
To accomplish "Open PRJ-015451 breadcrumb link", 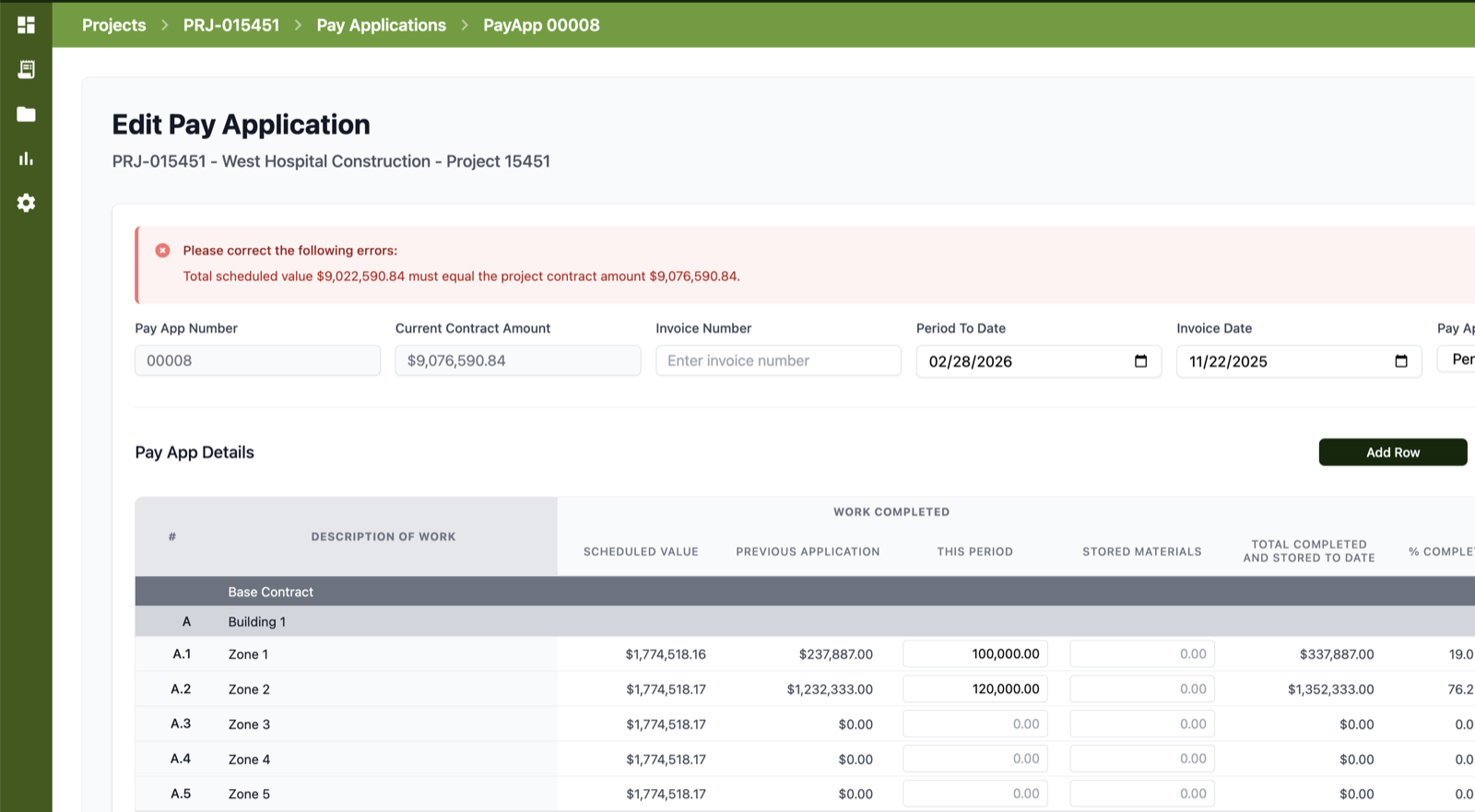I will [x=231, y=25].
